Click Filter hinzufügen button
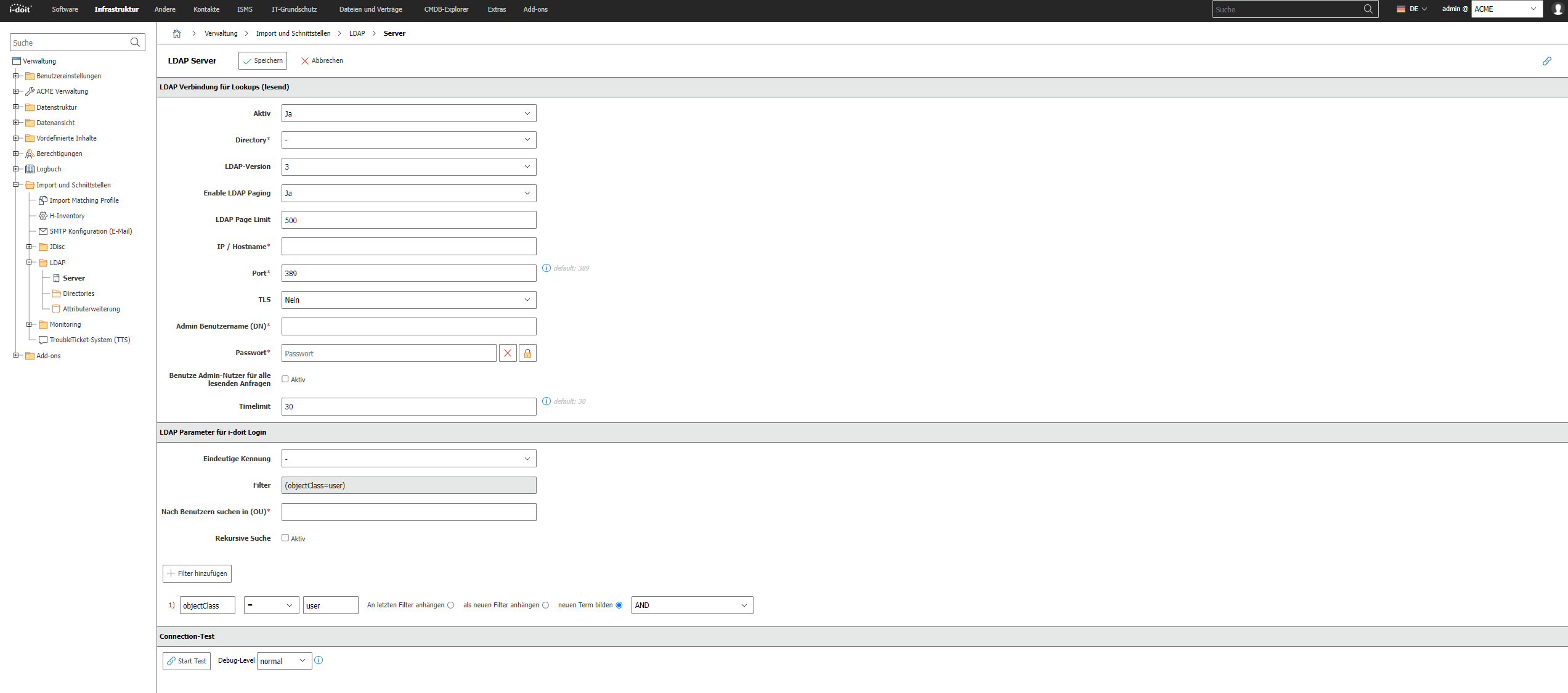The height and width of the screenshot is (693, 1568). (197, 573)
